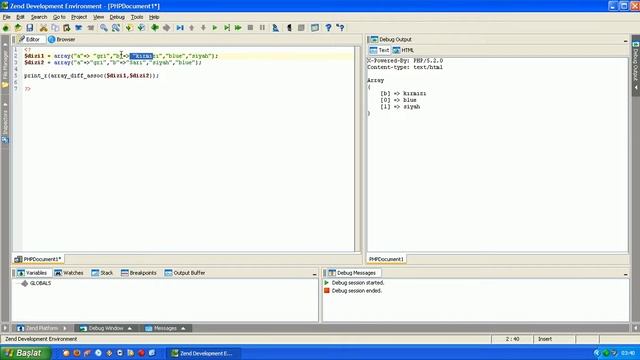Open the Project menu
640x360 pixels.
79,17
